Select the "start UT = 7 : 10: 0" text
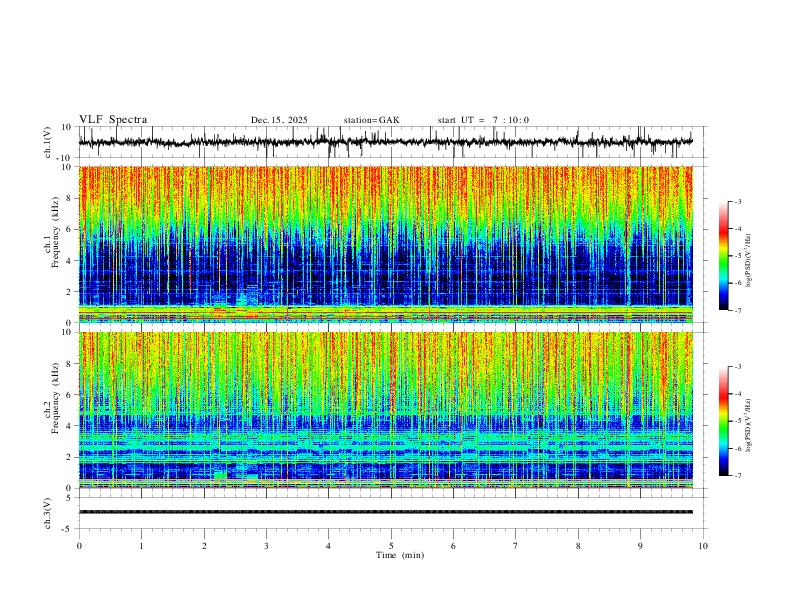Image resolution: width=792 pixels, height=612 pixels. pos(483,120)
